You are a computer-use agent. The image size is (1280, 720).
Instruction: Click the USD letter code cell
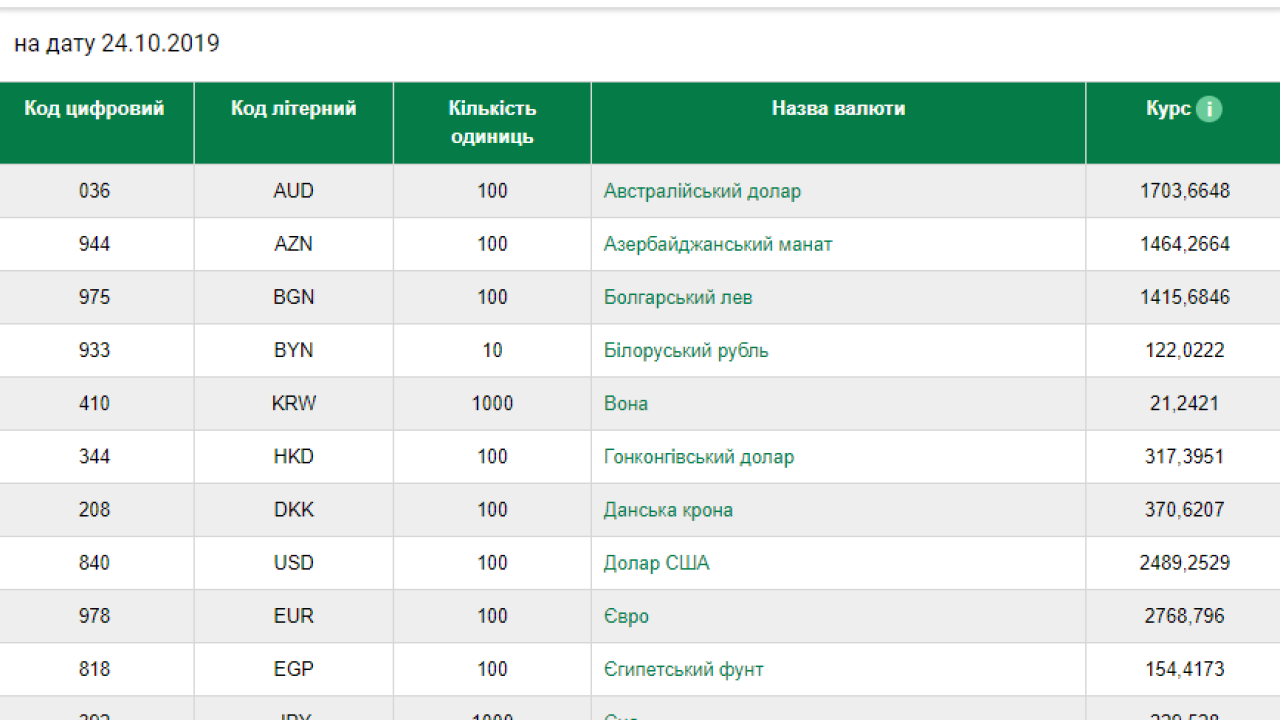pyautogui.click(x=293, y=563)
